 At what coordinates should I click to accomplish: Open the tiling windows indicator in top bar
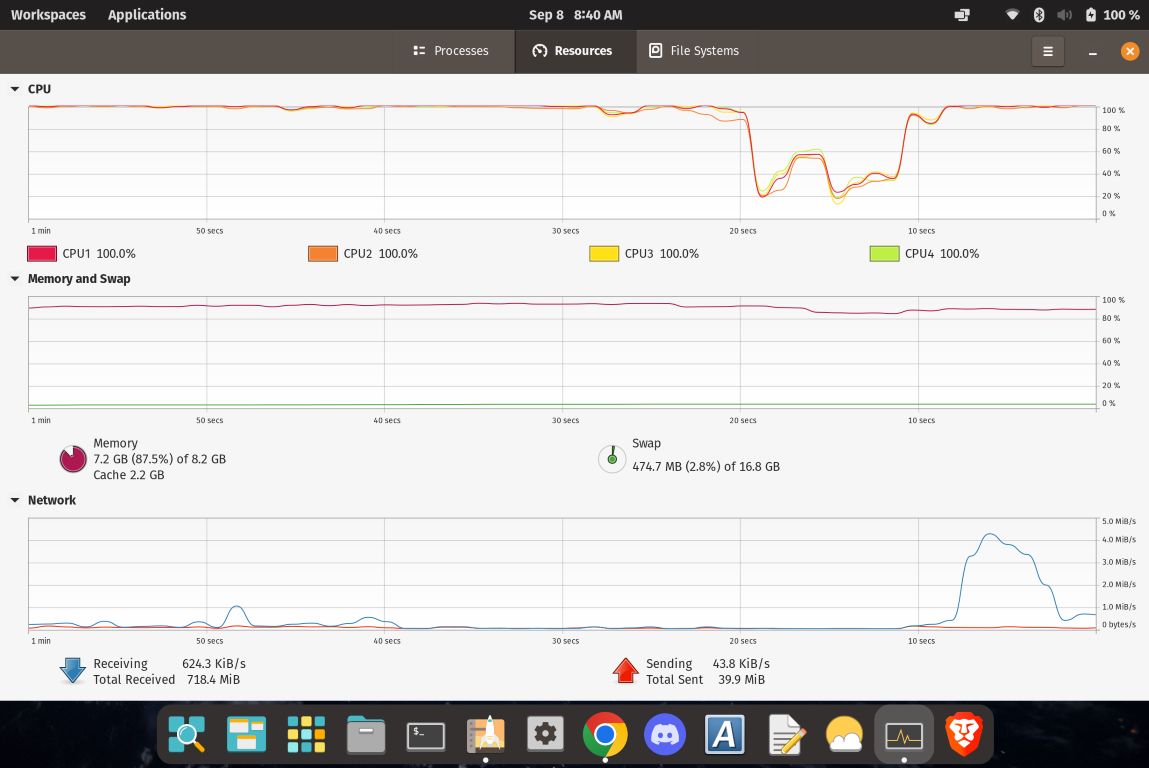(962, 15)
